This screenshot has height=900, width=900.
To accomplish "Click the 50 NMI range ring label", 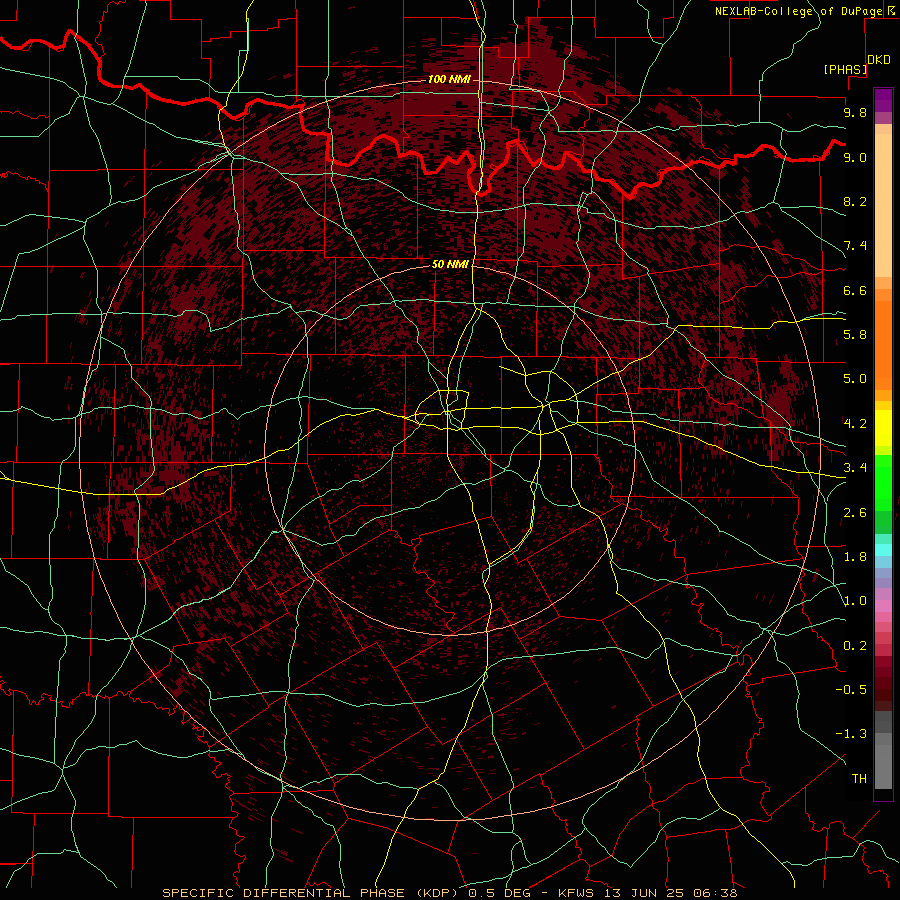I will click(450, 264).
